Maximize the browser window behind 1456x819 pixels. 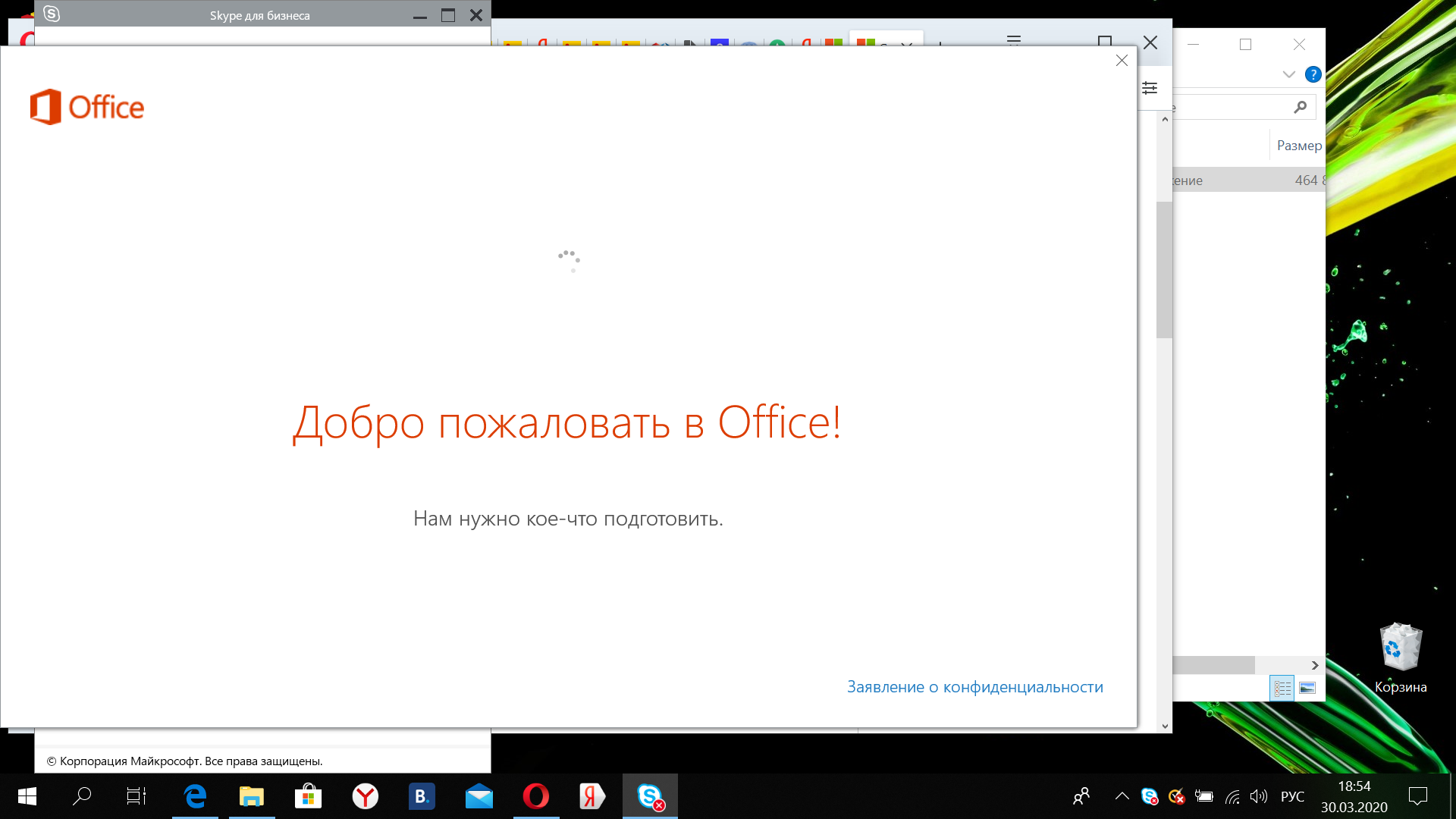[1105, 41]
